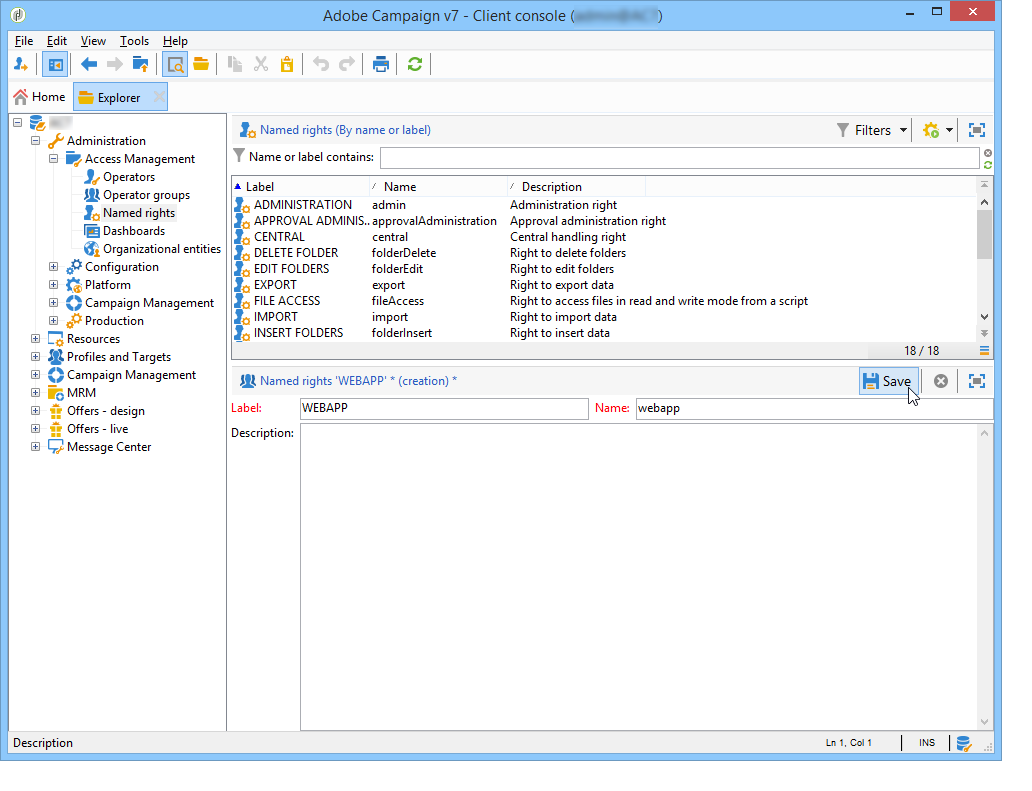Sort by the Label column header
The height and width of the screenshot is (791, 1032).
[301, 187]
